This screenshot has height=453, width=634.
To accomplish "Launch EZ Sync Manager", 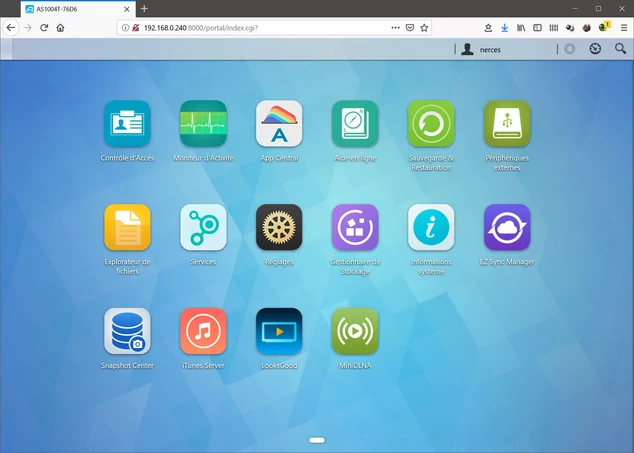I will [x=507, y=227].
